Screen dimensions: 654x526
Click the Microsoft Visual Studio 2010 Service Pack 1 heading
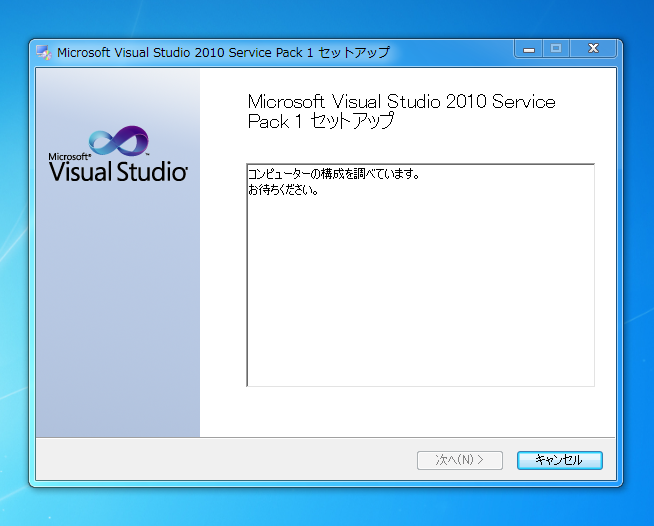click(401, 111)
